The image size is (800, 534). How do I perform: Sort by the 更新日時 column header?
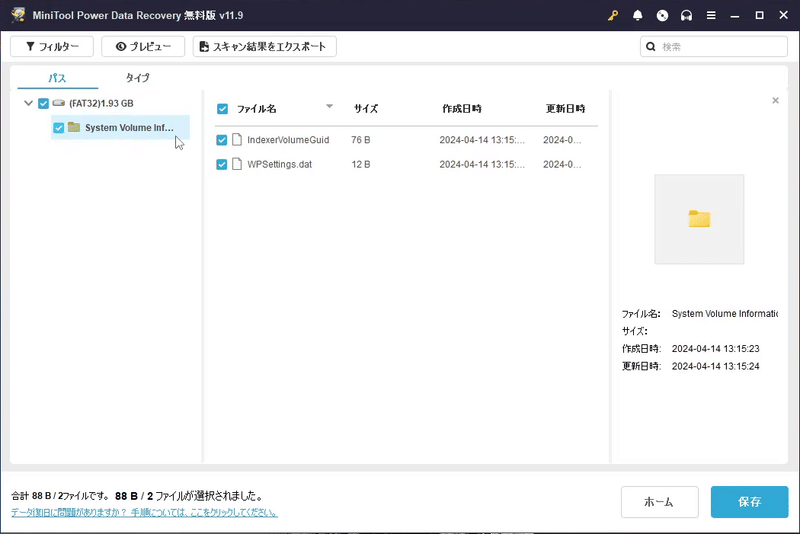pyautogui.click(x=565, y=109)
